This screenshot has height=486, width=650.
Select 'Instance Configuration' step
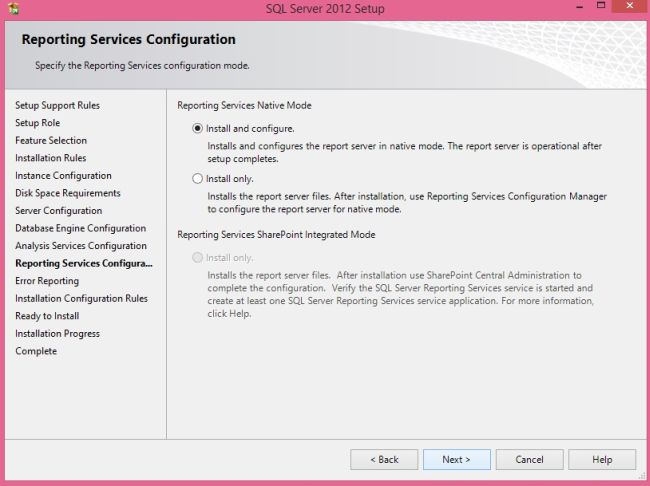[x=63, y=175]
